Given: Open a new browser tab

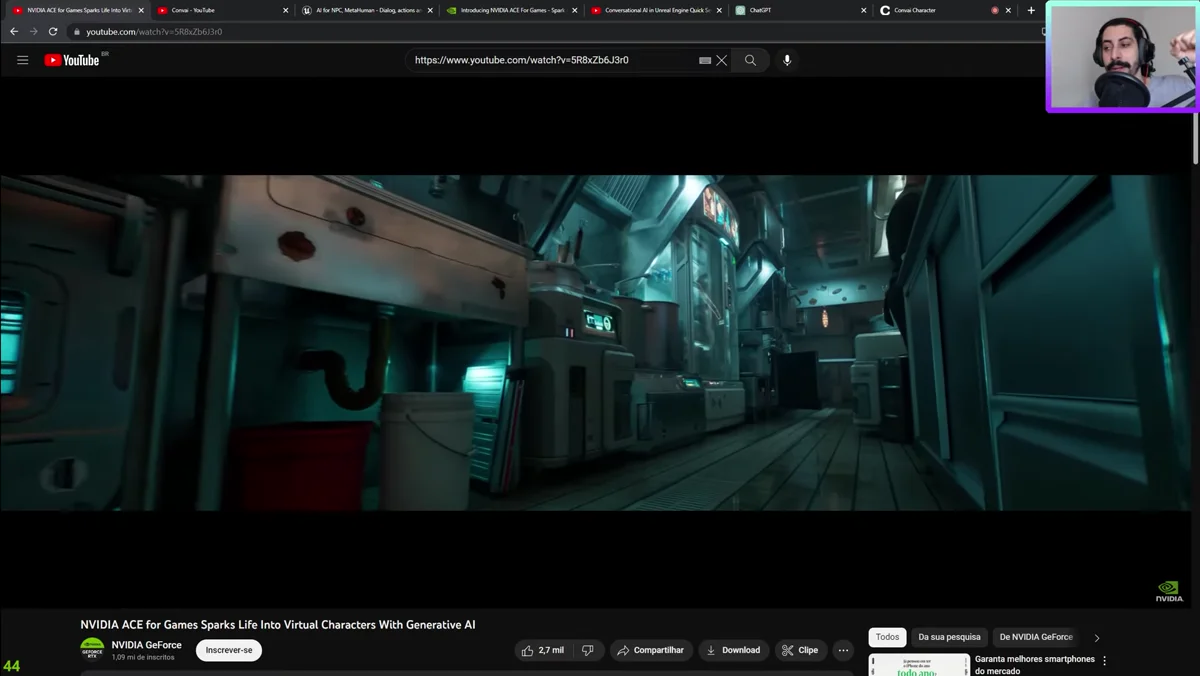Looking at the screenshot, I should 1031,10.
